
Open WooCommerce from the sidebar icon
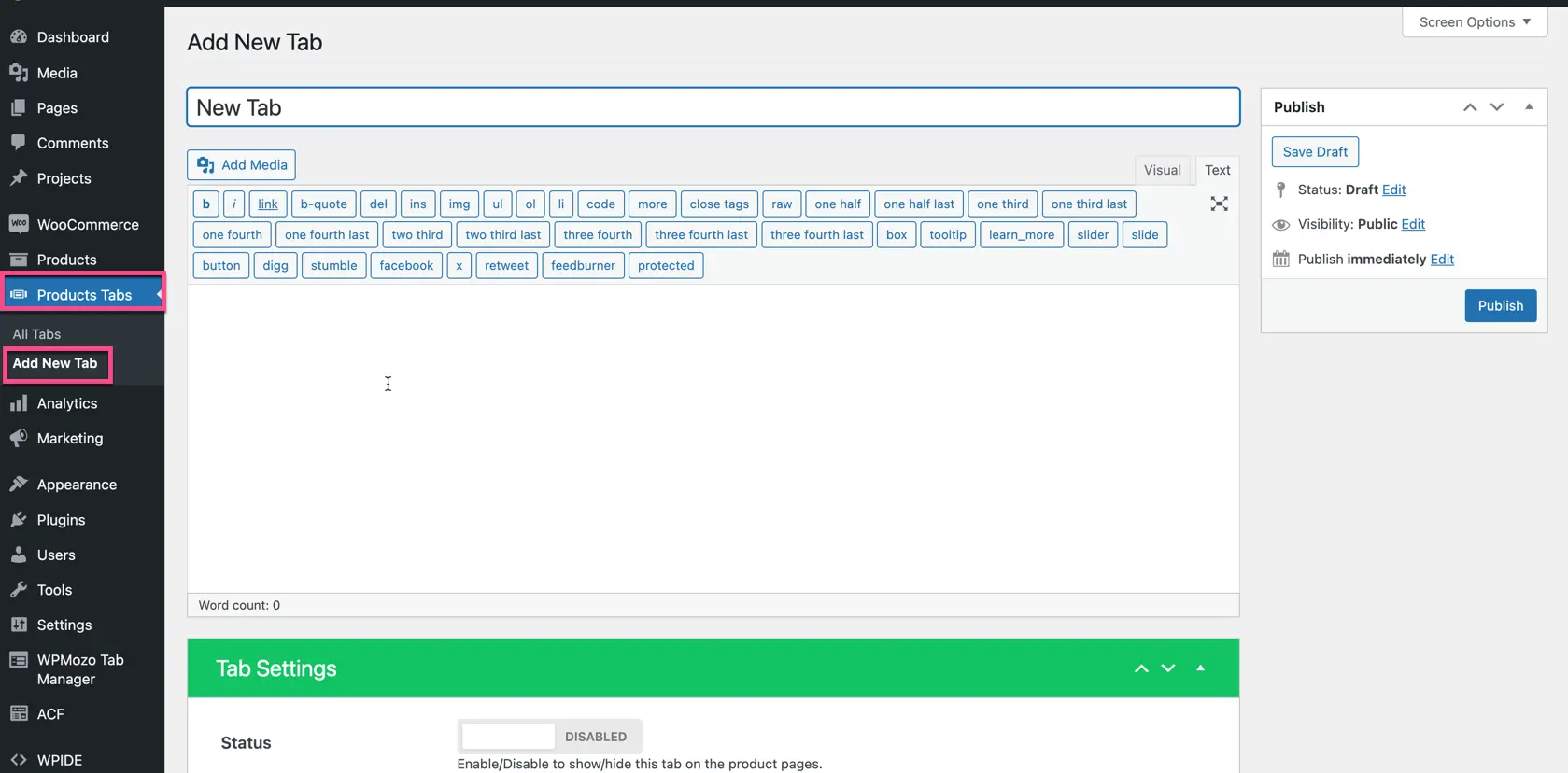point(19,224)
